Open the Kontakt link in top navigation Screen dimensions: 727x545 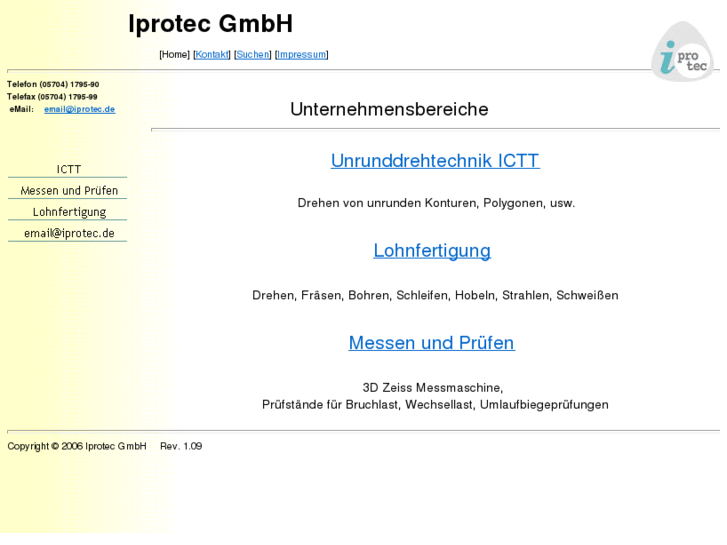pos(212,55)
